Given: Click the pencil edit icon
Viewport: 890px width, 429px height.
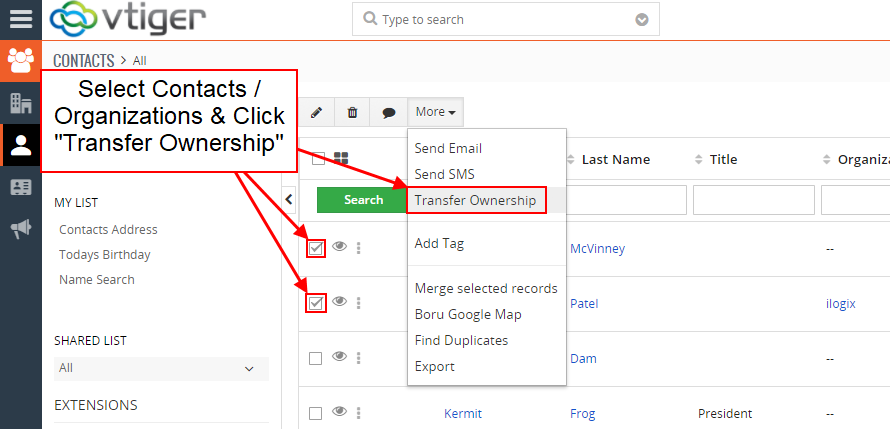Looking at the screenshot, I should 316,112.
